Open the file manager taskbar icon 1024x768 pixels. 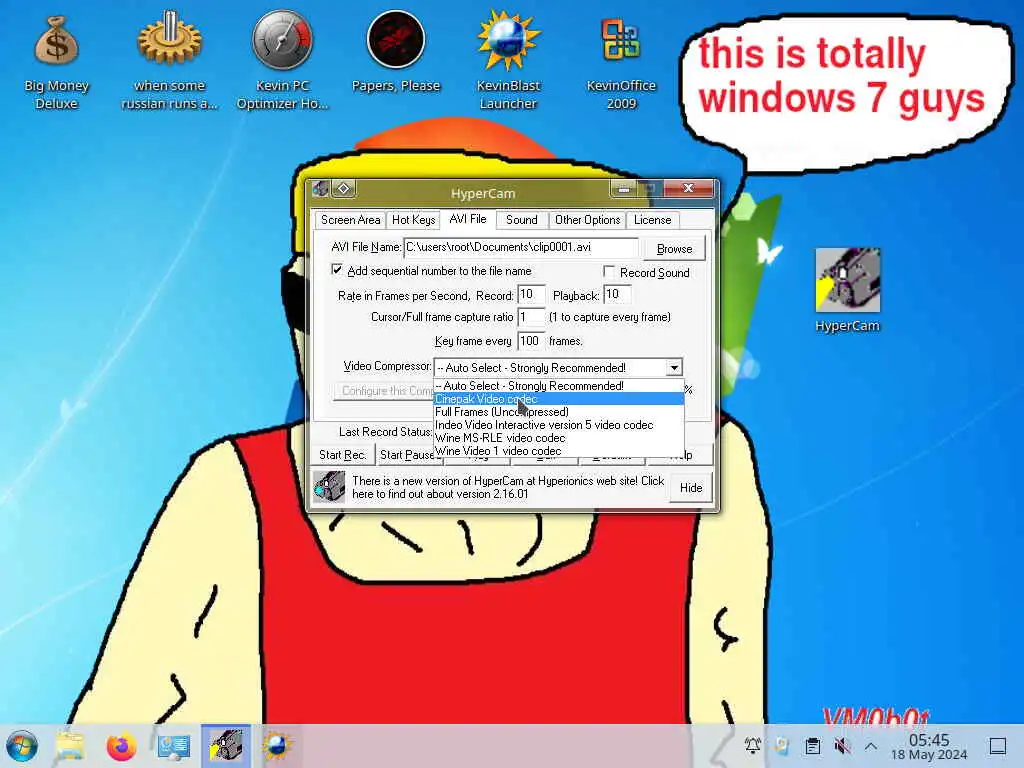[x=70, y=746]
